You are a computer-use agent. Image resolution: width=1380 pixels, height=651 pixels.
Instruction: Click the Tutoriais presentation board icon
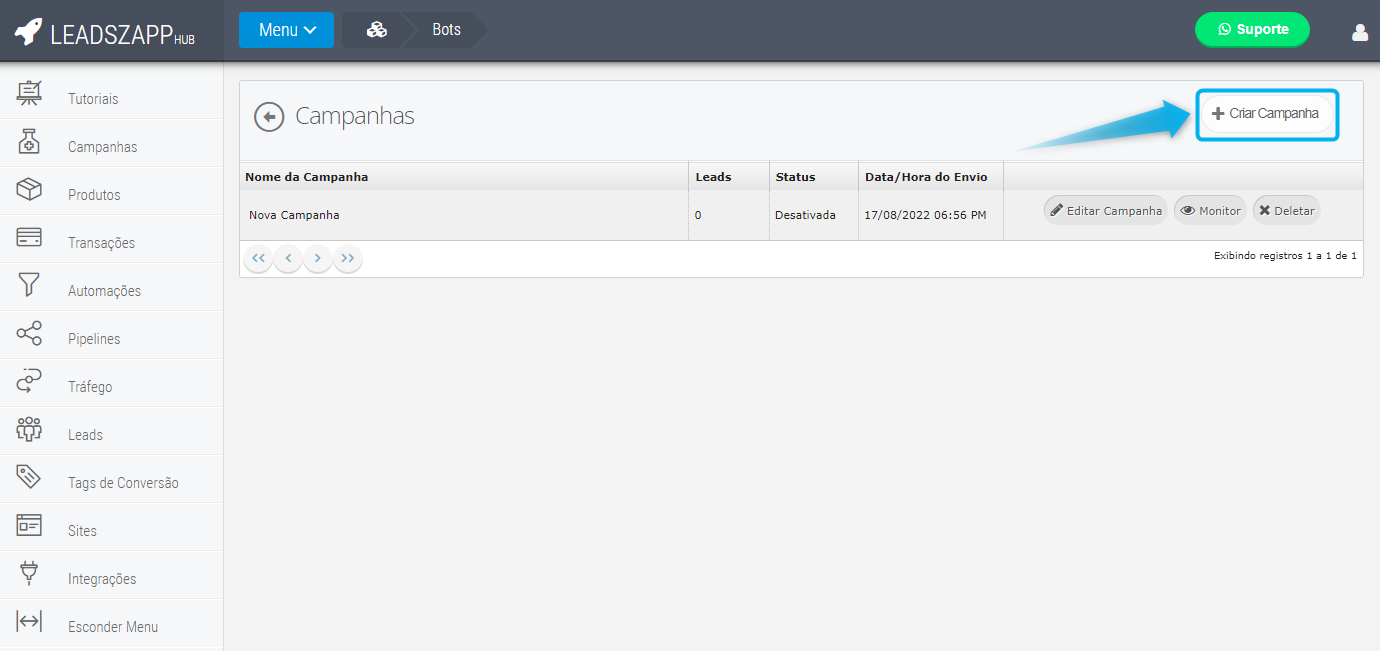(x=29, y=94)
